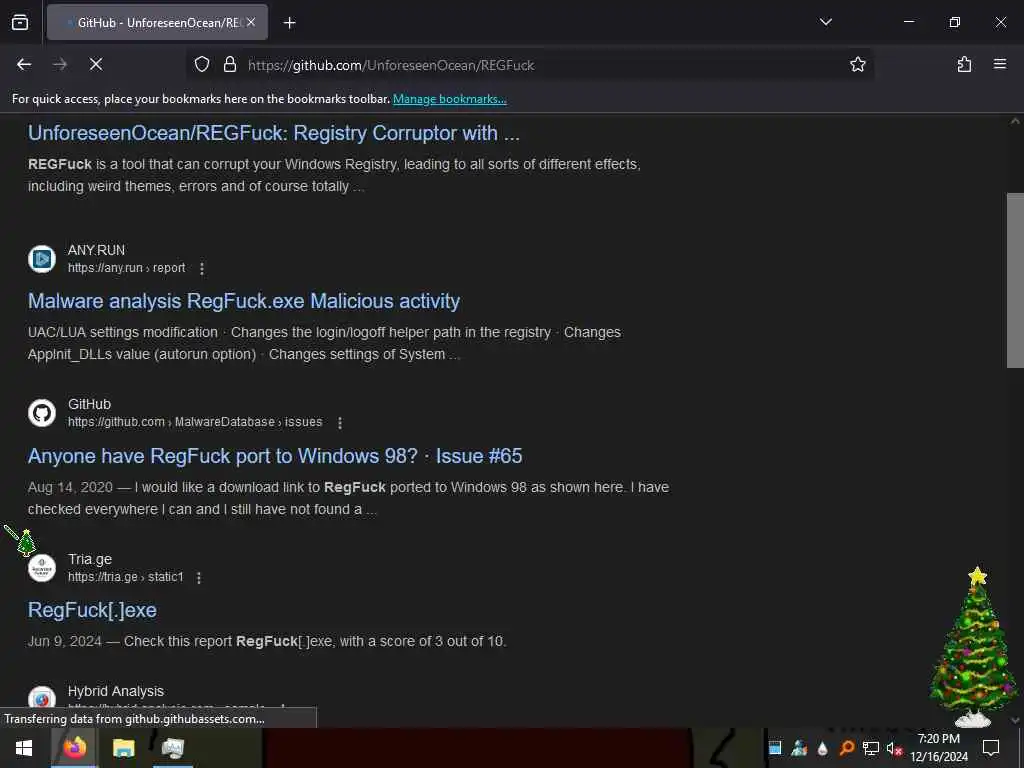This screenshot has height=768, width=1024.
Task: Open more options for ANY.RUN result
Action: 202,268
